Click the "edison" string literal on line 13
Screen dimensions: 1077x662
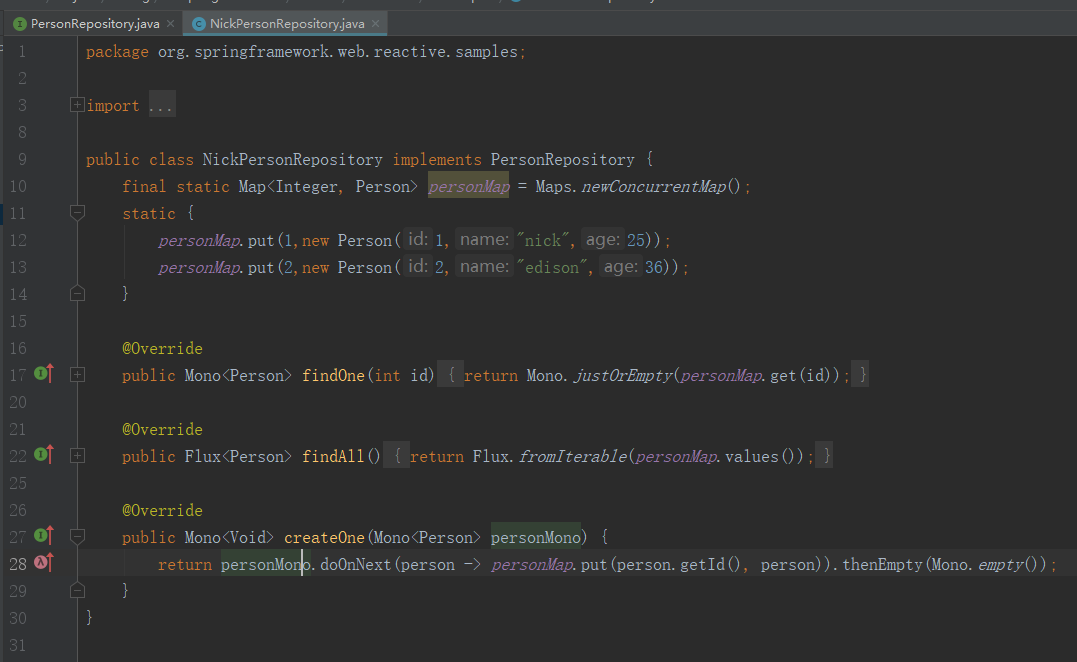[x=552, y=267]
